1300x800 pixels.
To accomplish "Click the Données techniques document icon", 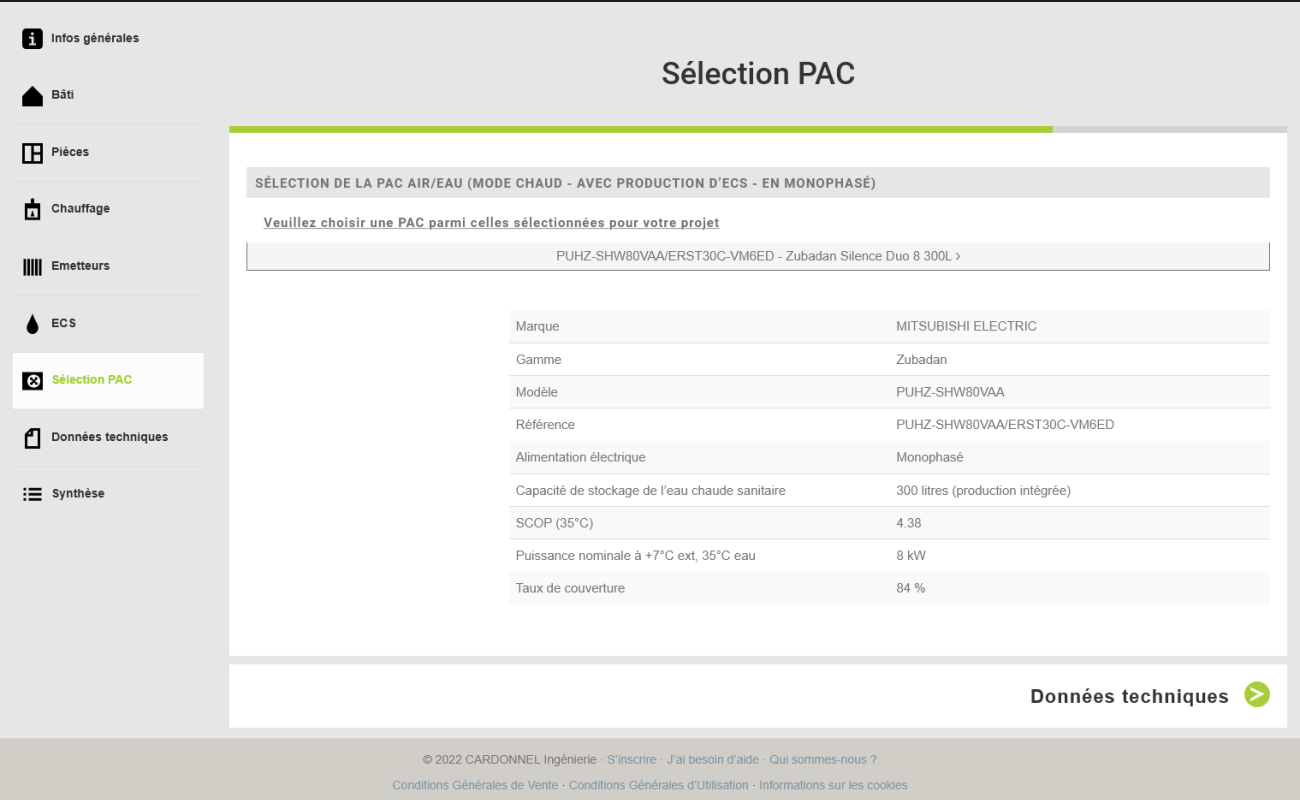I will (33, 438).
